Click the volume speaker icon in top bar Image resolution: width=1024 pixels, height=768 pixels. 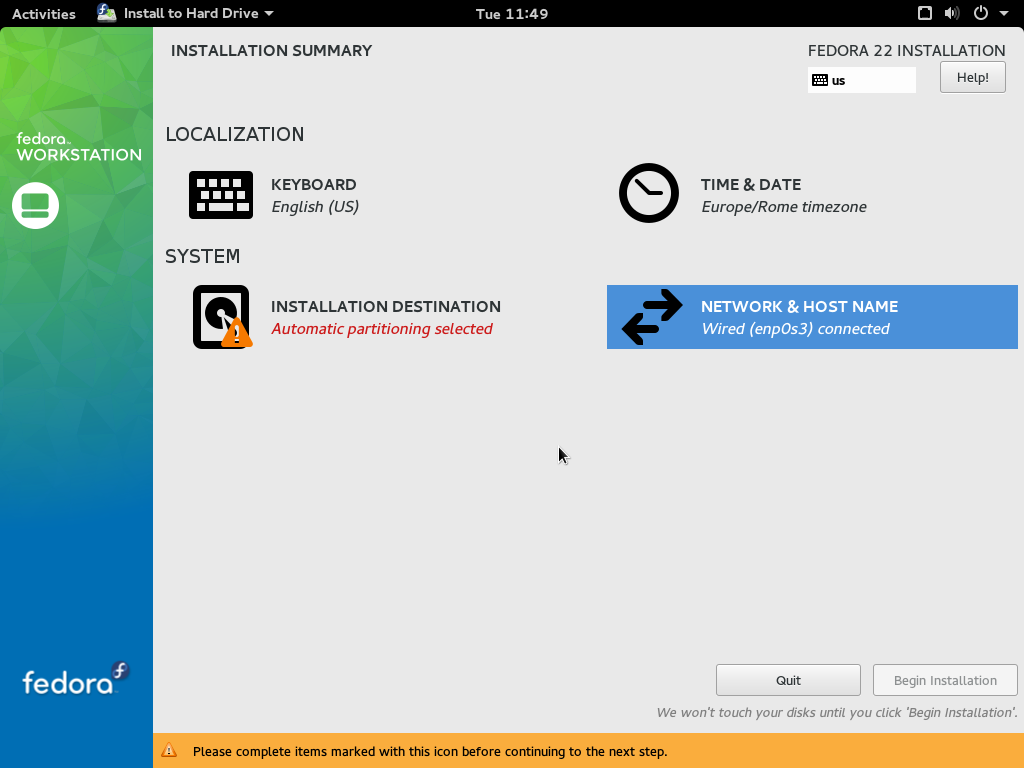tap(951, 13)
